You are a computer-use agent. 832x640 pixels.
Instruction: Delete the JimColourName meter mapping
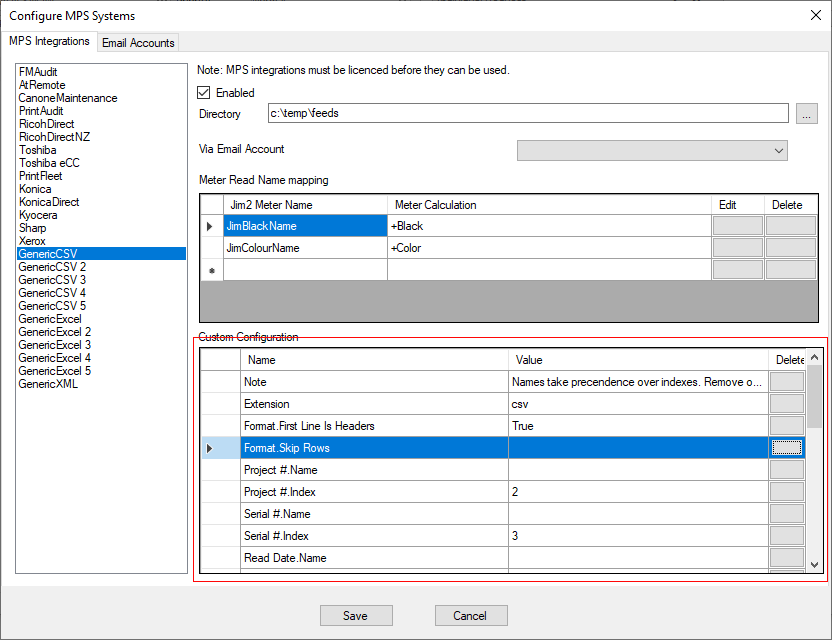click(x=791, y=248)
